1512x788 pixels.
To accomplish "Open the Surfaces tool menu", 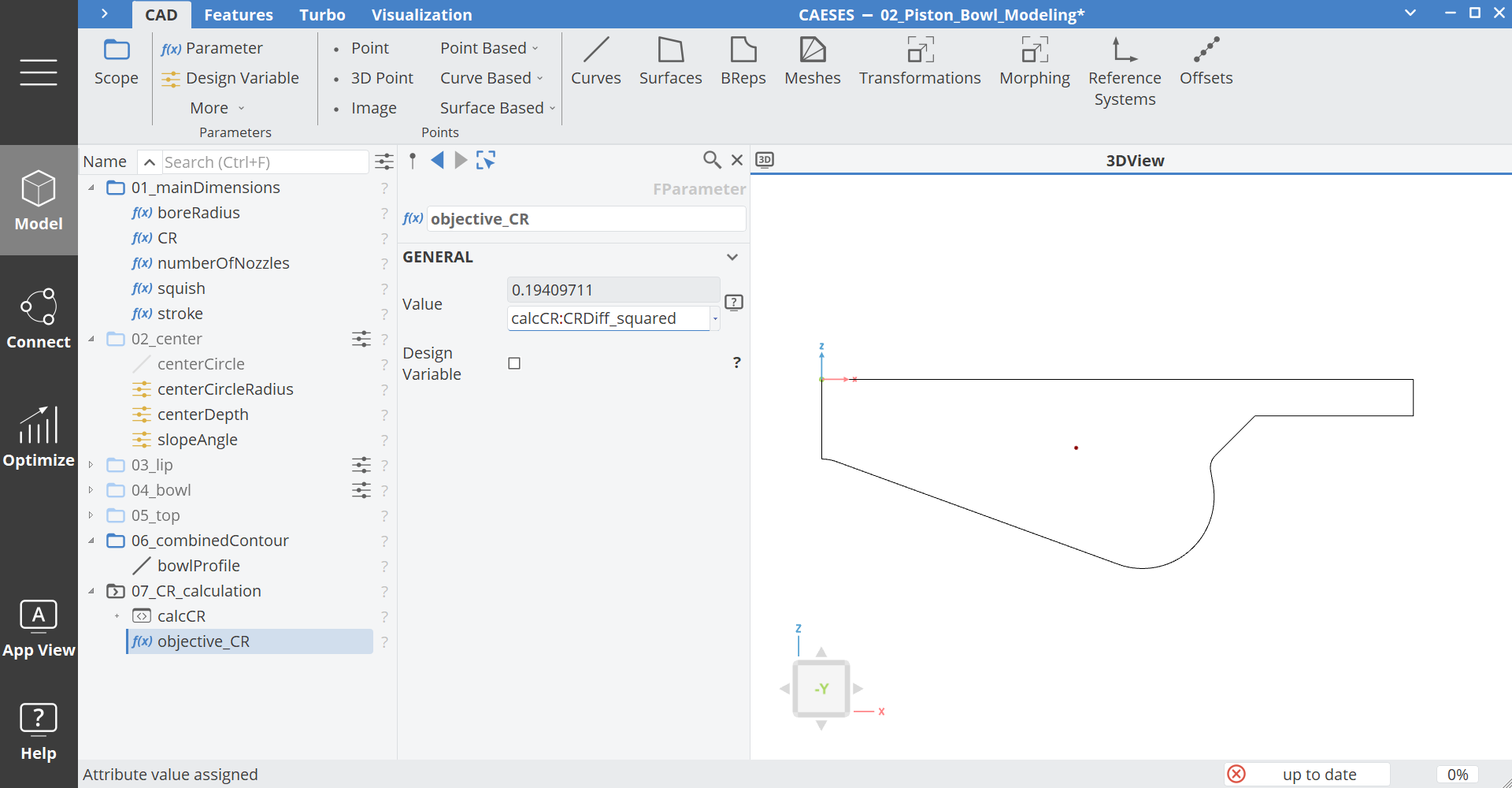I will click(x=671, y=61).
